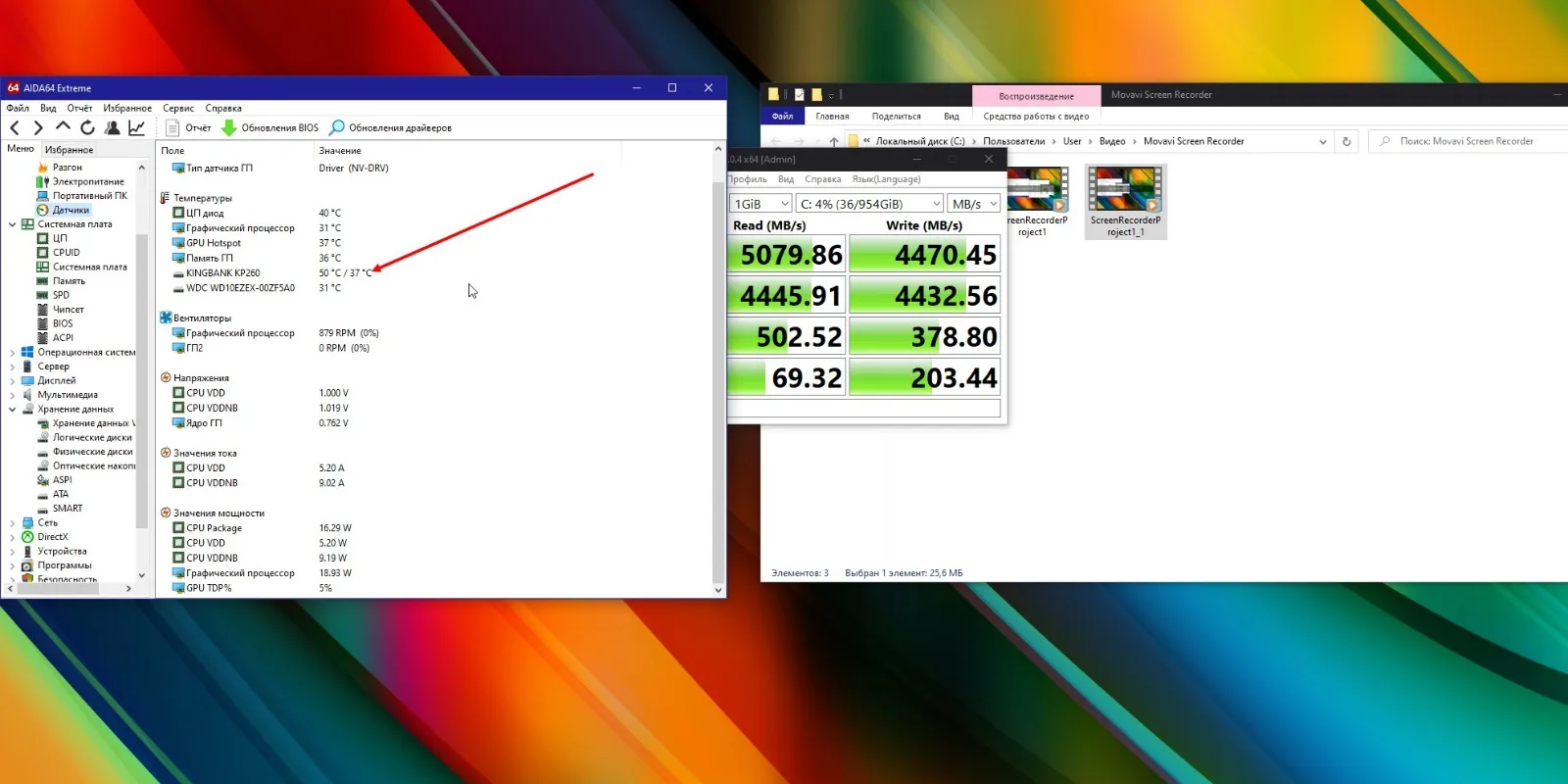This screenshot has width=1568, height=784.
Task: Open the drive C: 4% selection dropdown
Action: tap(870, 204)
